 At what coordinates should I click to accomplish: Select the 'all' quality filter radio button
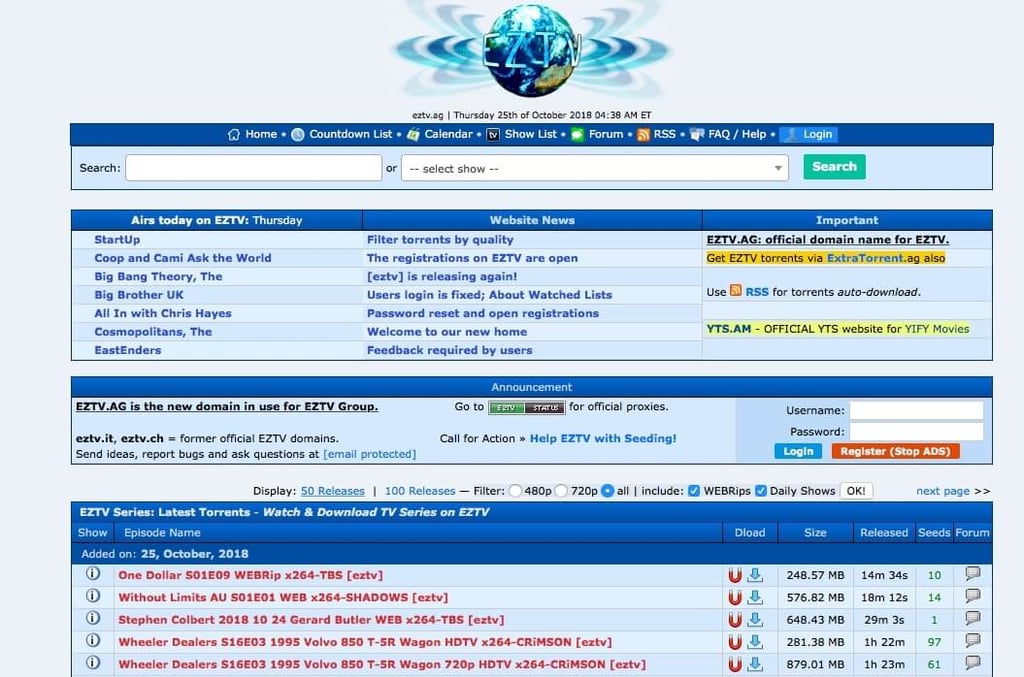click(607, 491)
